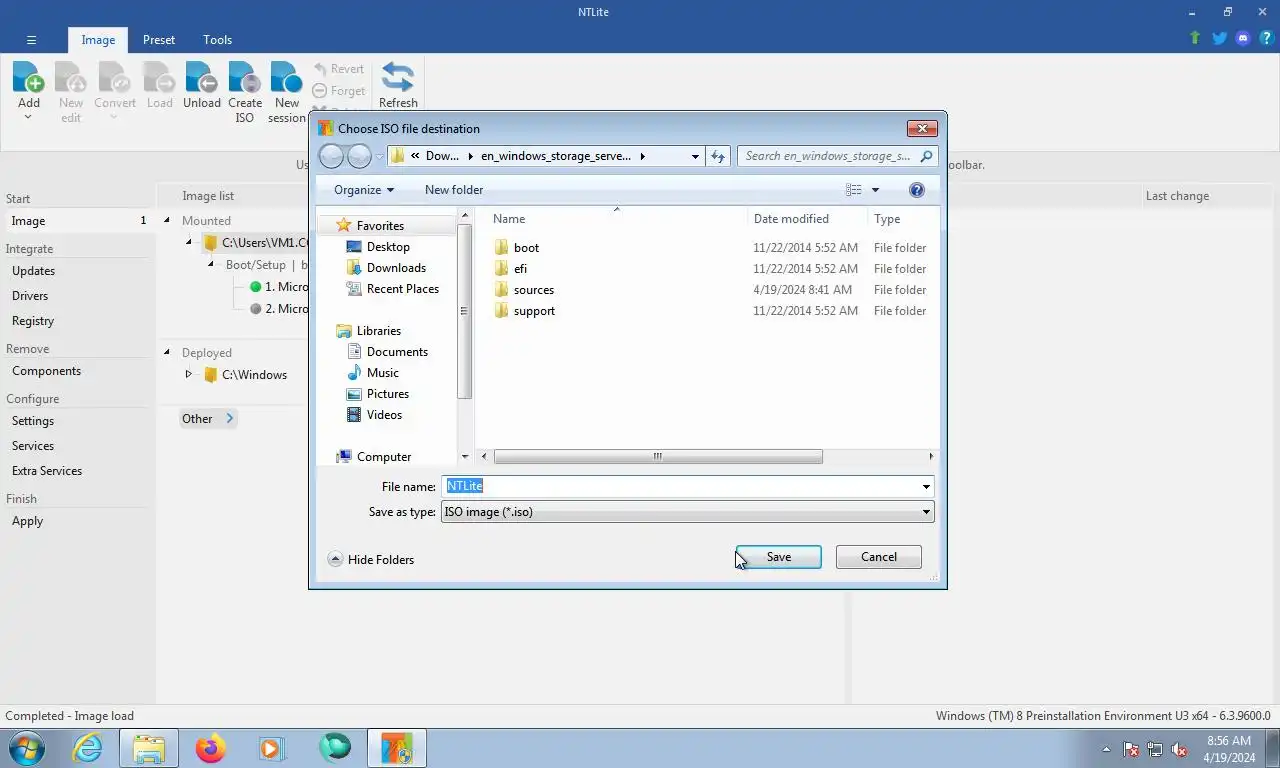Switch to the Tools ribbon tab
The width and height of the screenshot is (1280, 768).
217,40
